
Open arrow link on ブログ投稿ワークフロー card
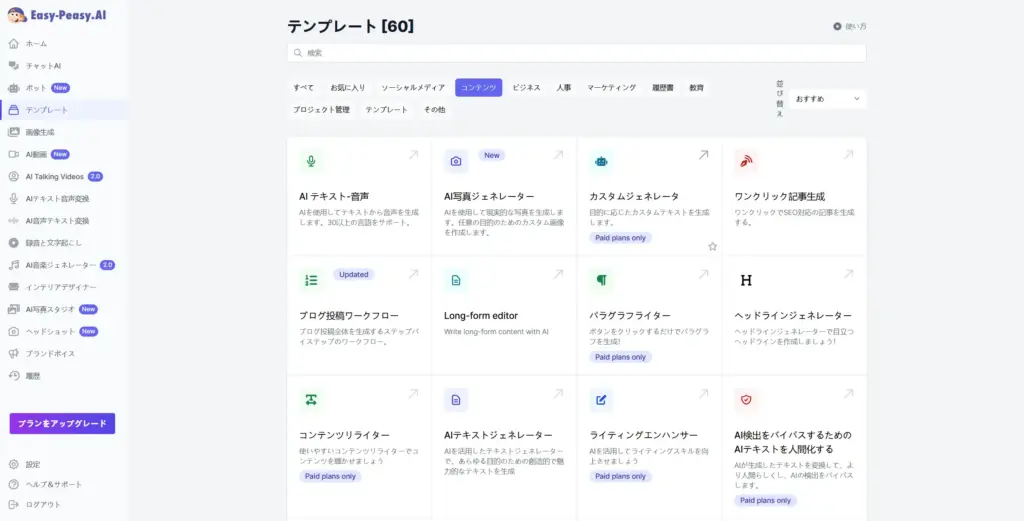(x=413, y=274)
